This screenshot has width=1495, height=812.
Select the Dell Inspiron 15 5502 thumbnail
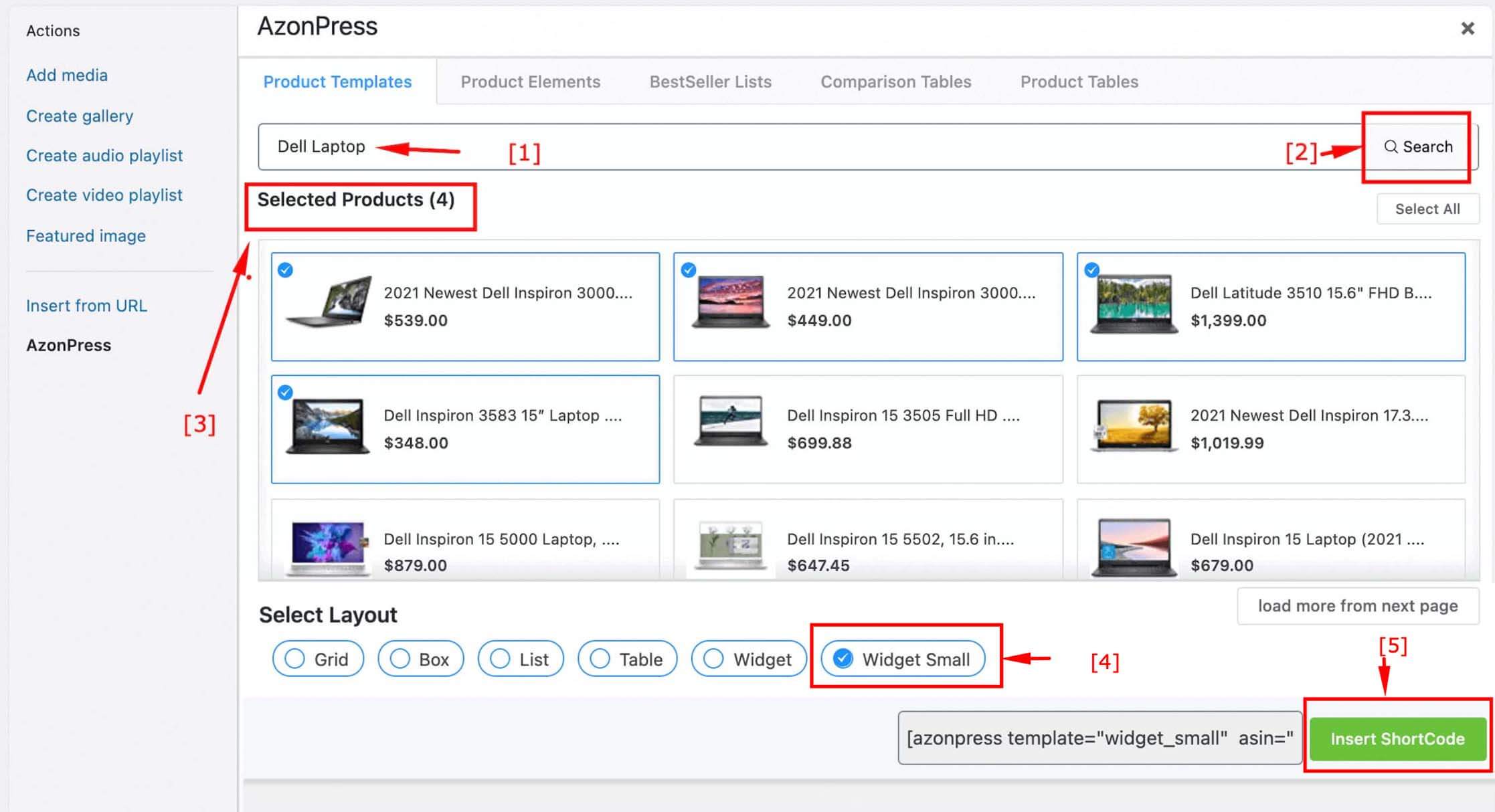point(730,546)
